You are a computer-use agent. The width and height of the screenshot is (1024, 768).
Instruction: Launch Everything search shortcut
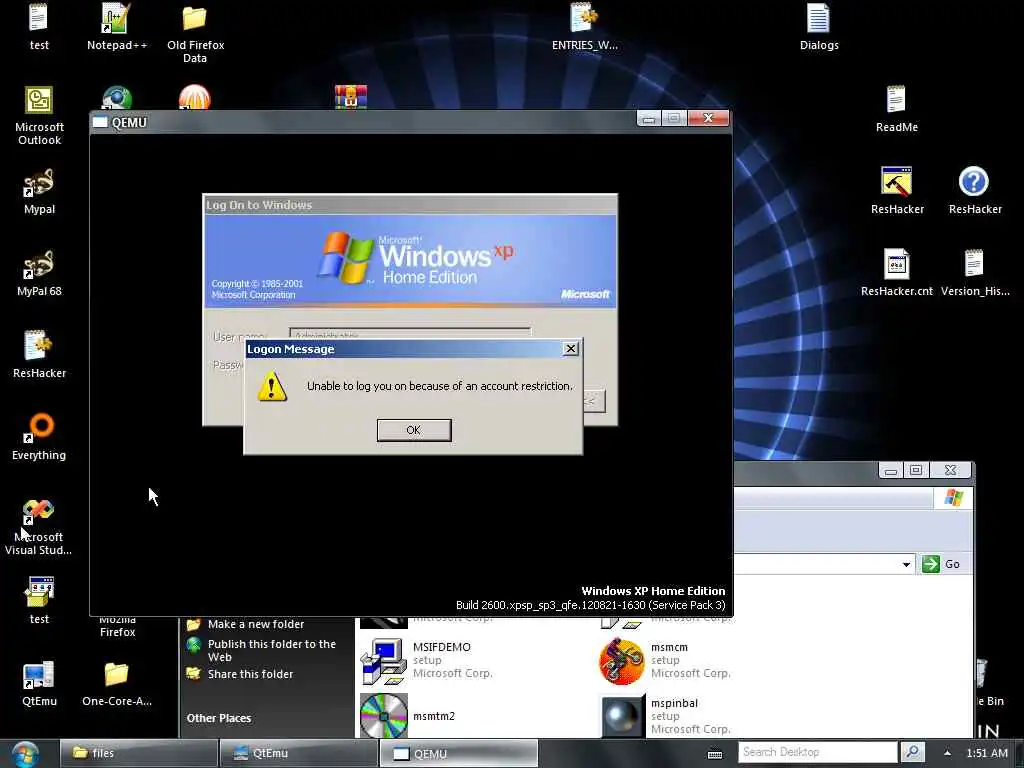39,437
